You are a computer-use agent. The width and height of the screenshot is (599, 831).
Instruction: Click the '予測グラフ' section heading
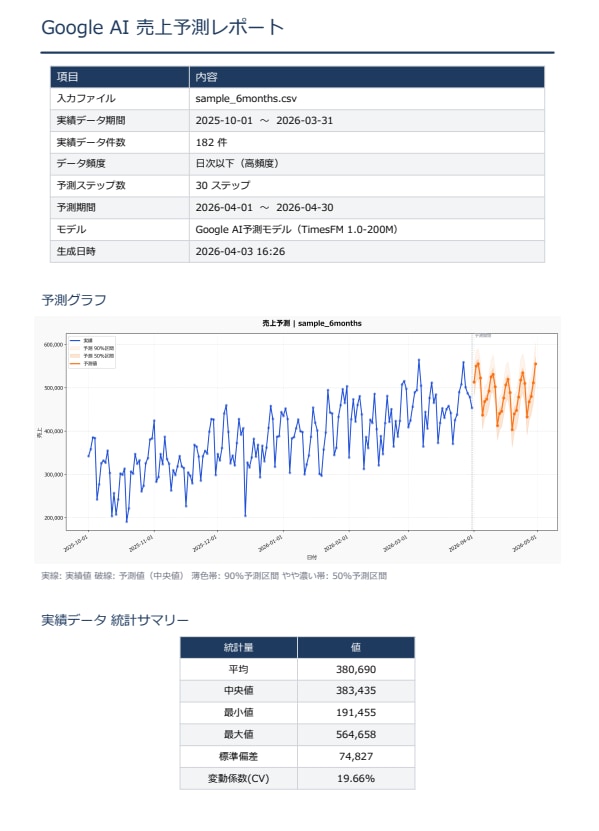pos(74,300)
